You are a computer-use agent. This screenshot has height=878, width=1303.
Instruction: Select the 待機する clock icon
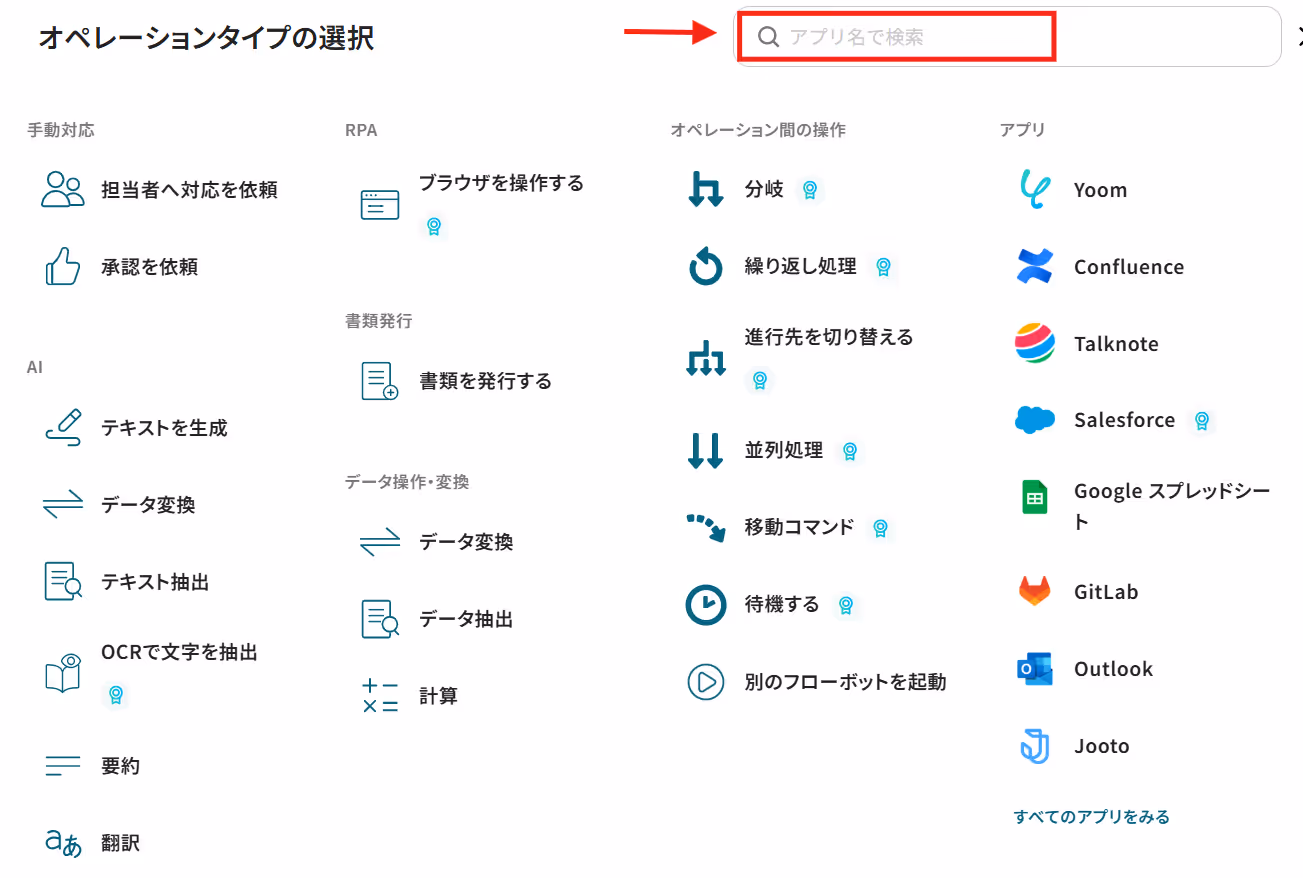[x=706, y=604]
